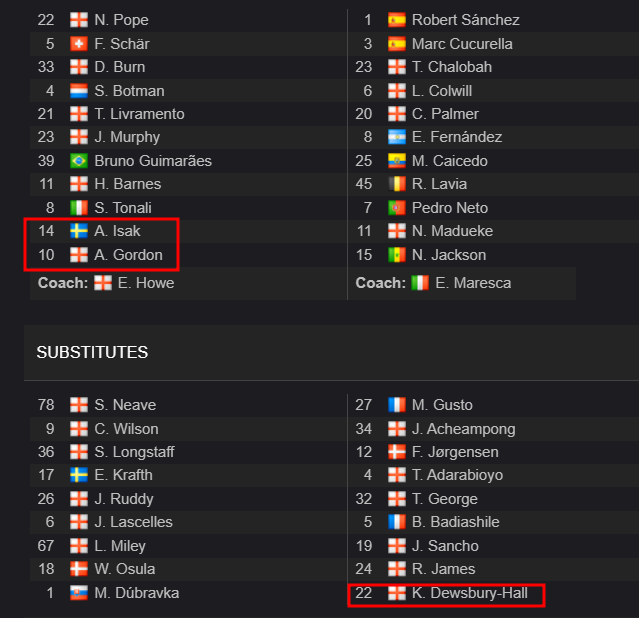This screenshot has height=618, width=639.
Task: Open coach E. Howe profile
Action: [146, 283]
